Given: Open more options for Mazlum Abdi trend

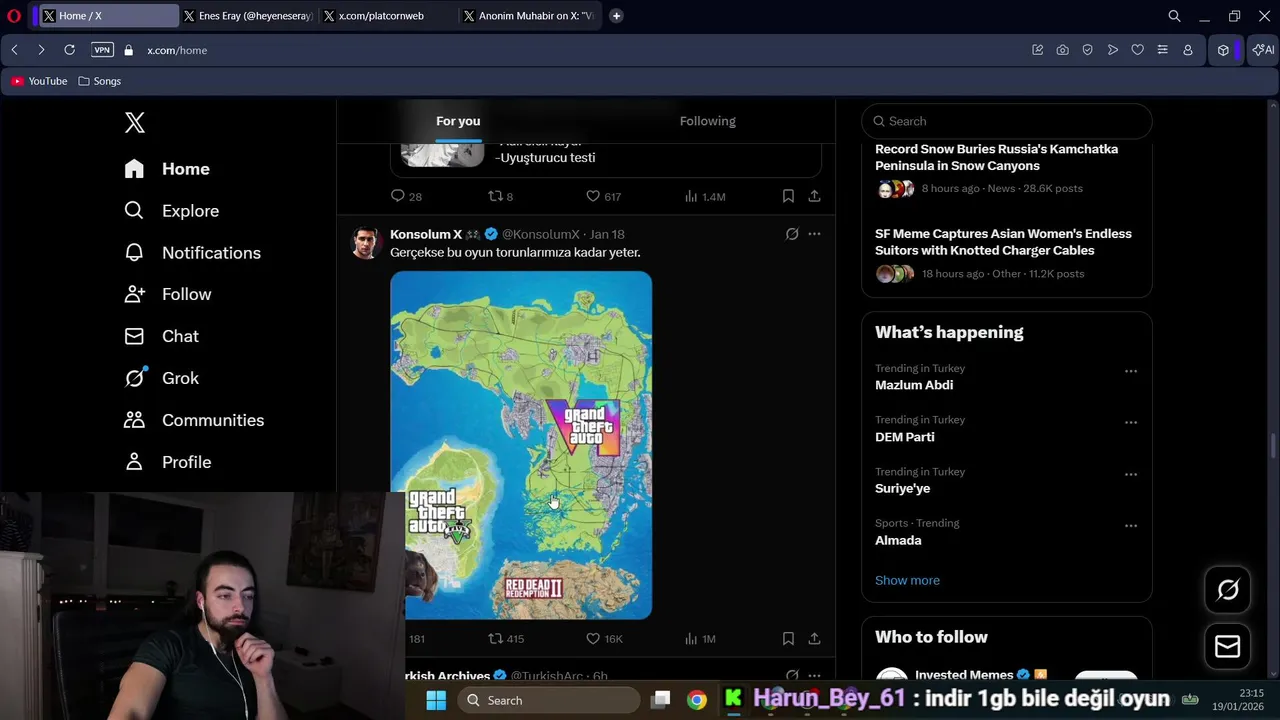Looking at the screenshot, I should 1131,371.
